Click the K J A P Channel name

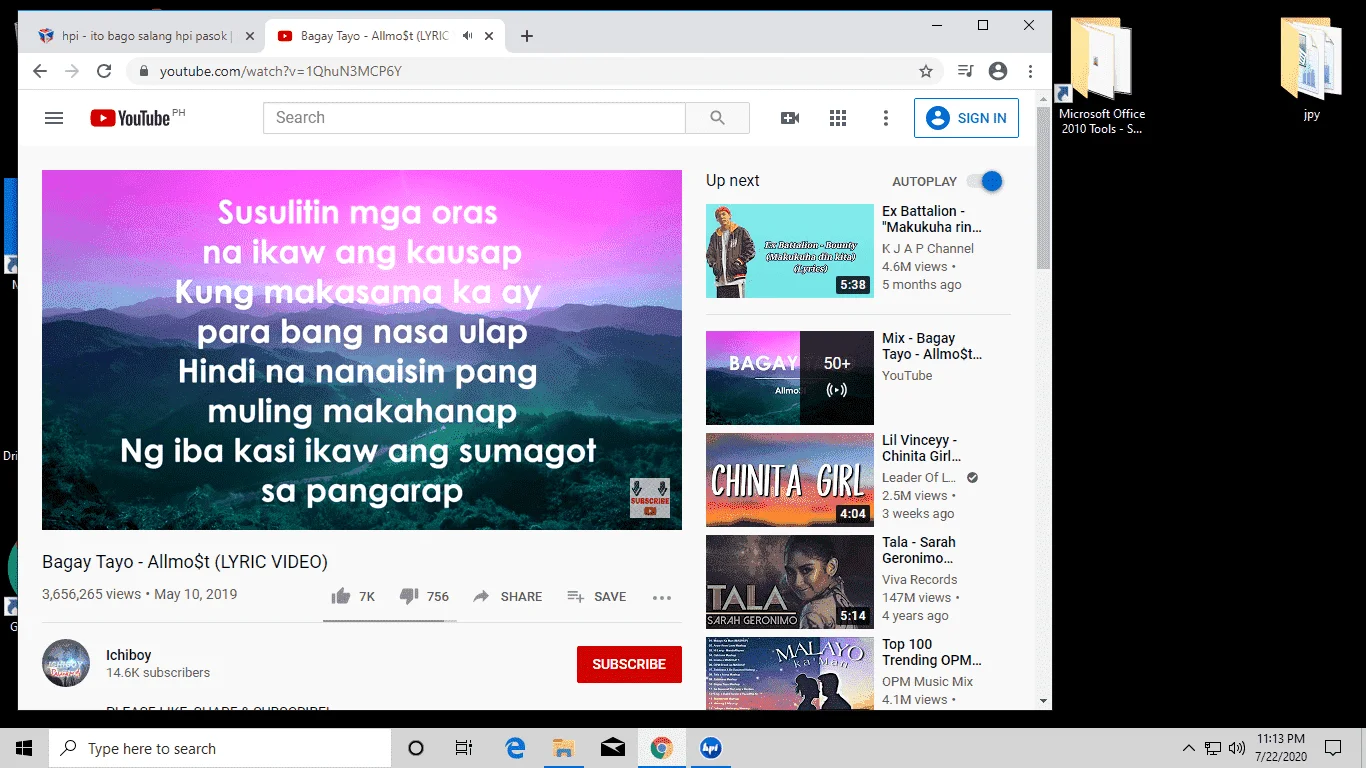click(x=928, y=248)
